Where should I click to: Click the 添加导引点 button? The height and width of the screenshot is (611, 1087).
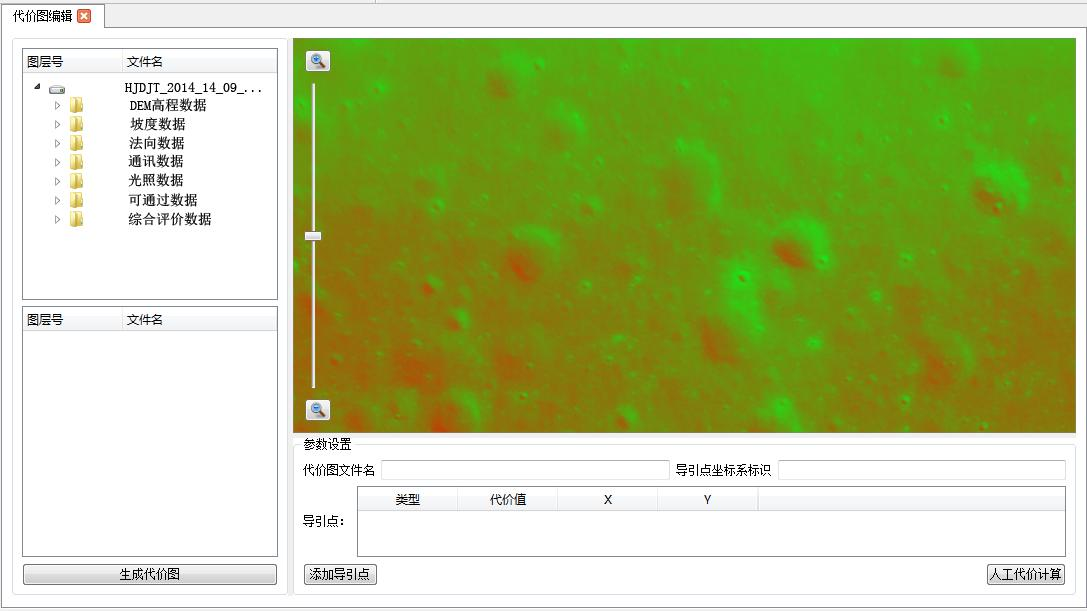click(x=340, y=574)
